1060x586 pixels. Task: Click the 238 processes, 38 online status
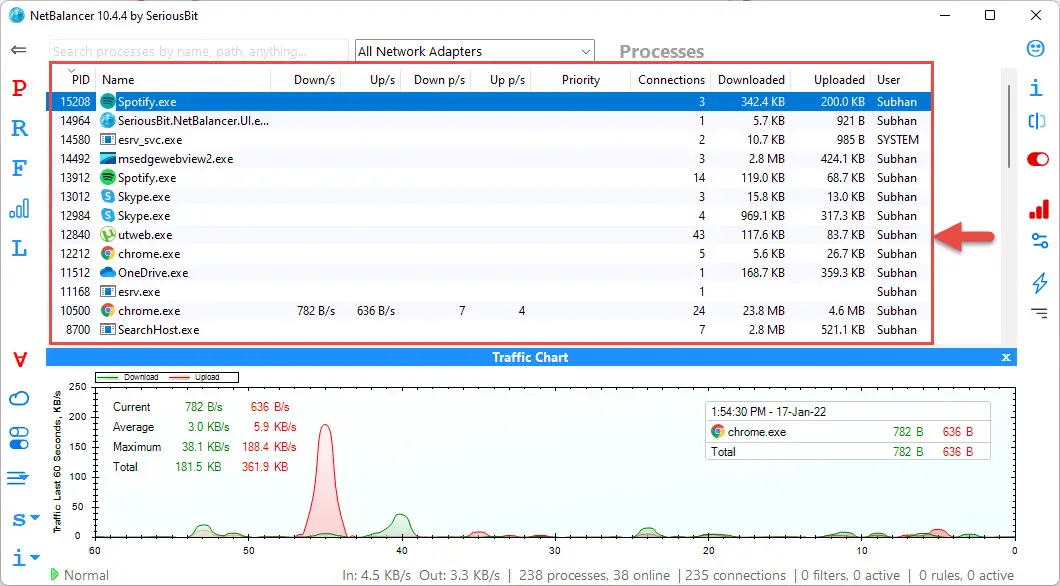594,575
